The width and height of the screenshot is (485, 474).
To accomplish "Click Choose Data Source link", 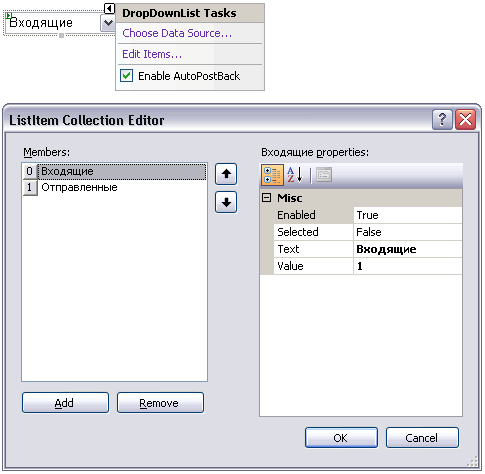I will (x=177, y=33).
